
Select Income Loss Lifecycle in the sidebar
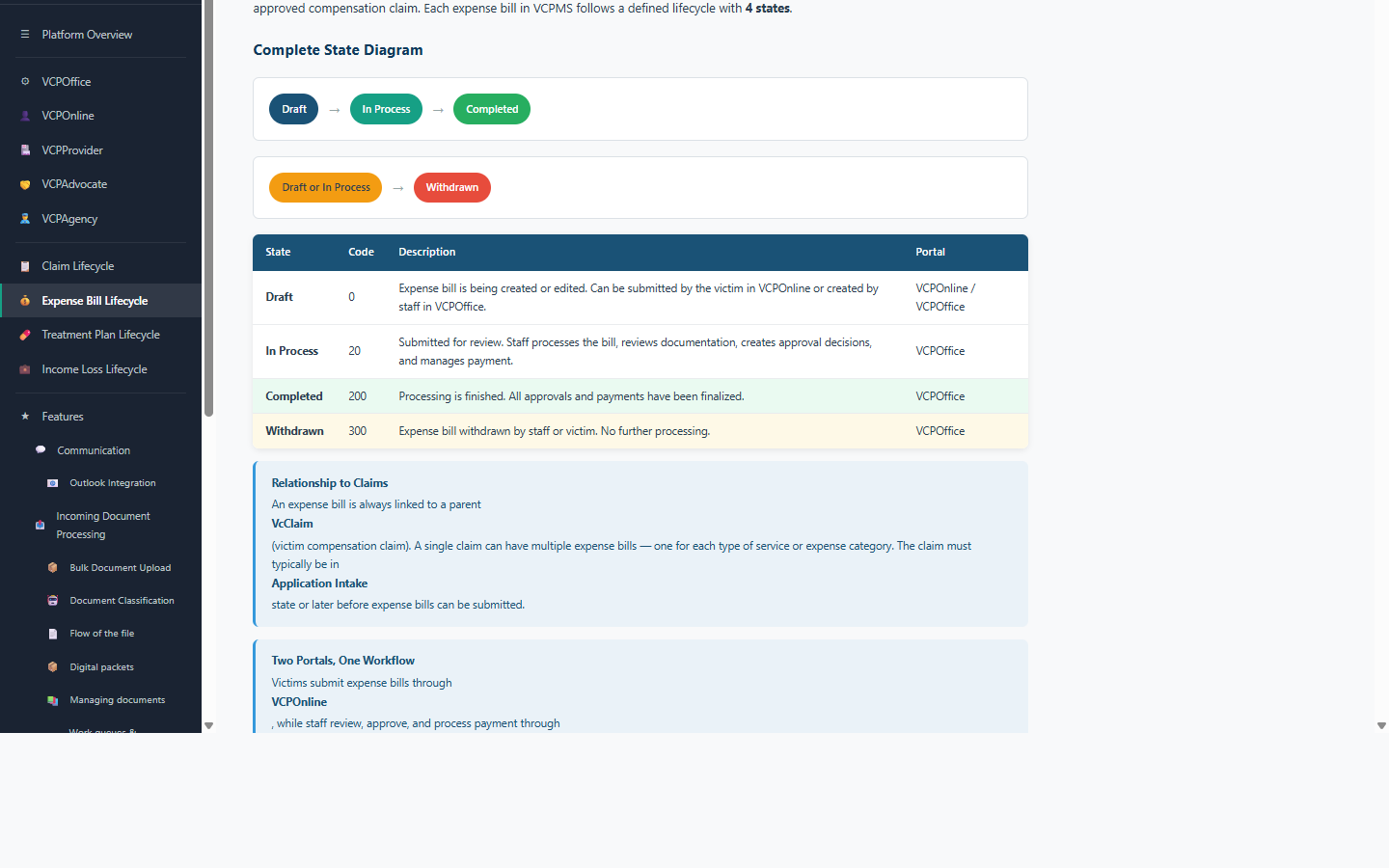[x=95, y=368]
